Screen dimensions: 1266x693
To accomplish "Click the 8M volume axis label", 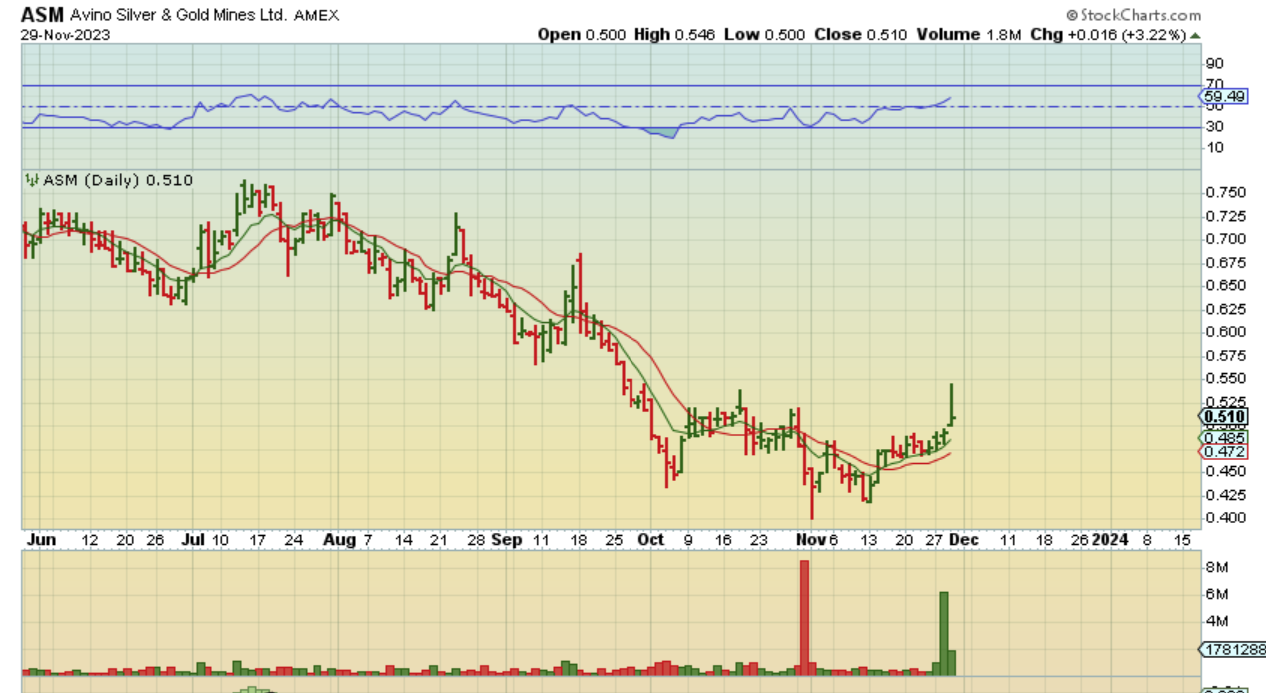I will pyautogui.click(x=1215, y=566).
